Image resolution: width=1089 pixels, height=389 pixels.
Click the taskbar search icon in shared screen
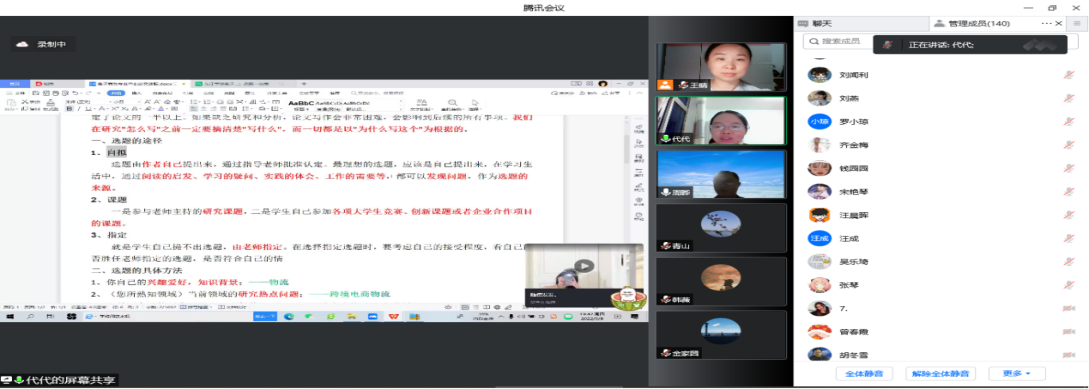(x=31, y=316)
